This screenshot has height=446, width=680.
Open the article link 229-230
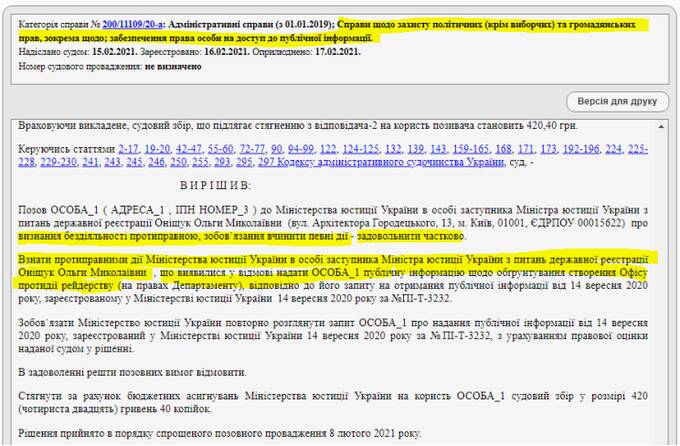58,162
